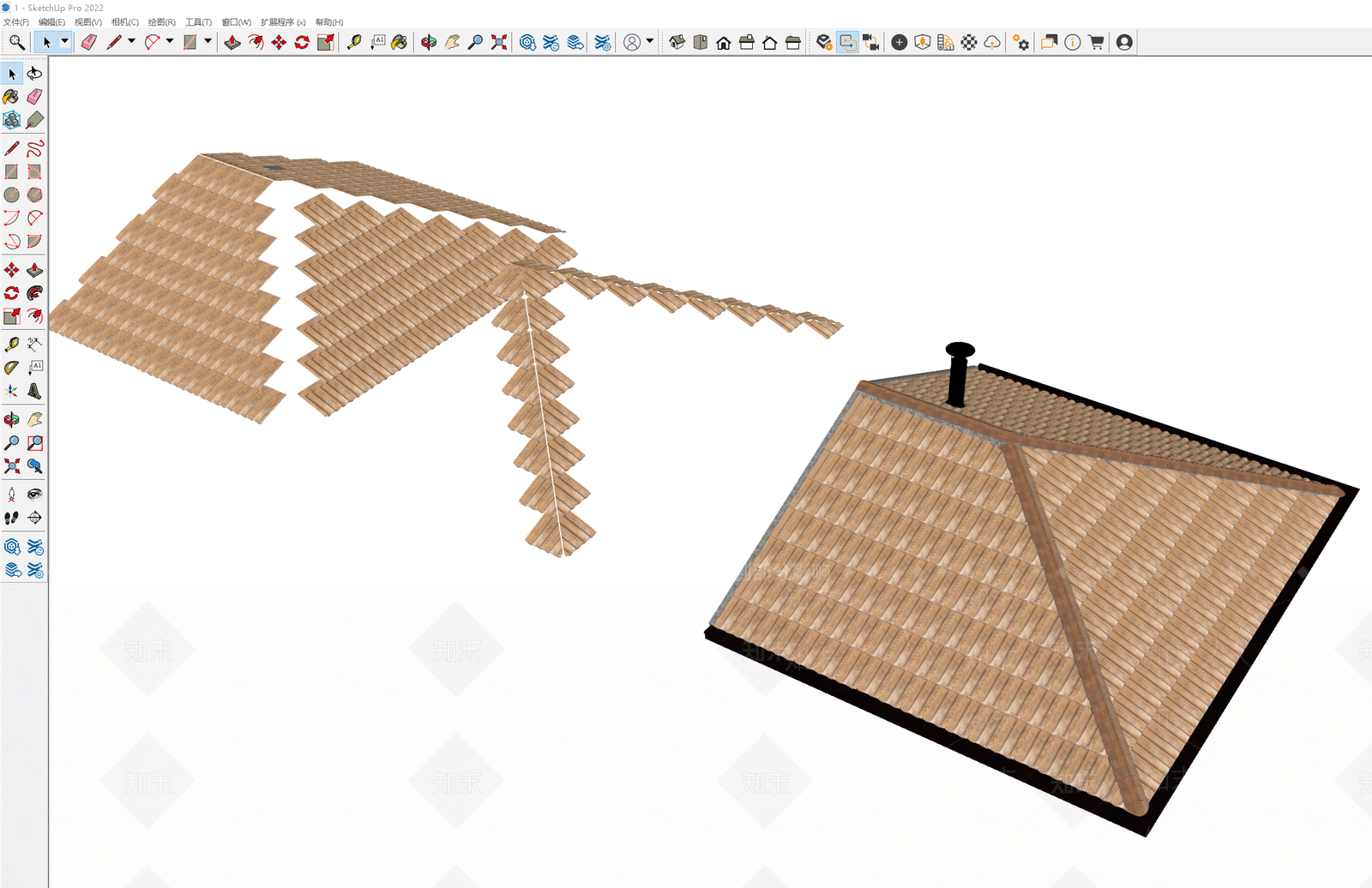Expand the Arc tool dropdown arrow

coord(170,41)
